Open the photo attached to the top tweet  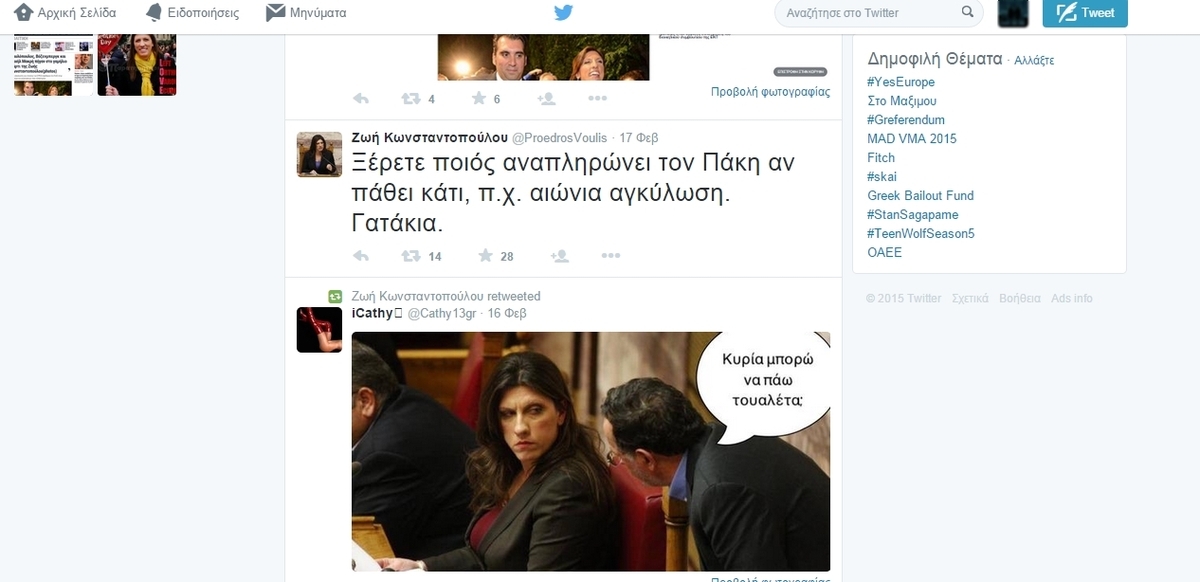pos(543,58)
